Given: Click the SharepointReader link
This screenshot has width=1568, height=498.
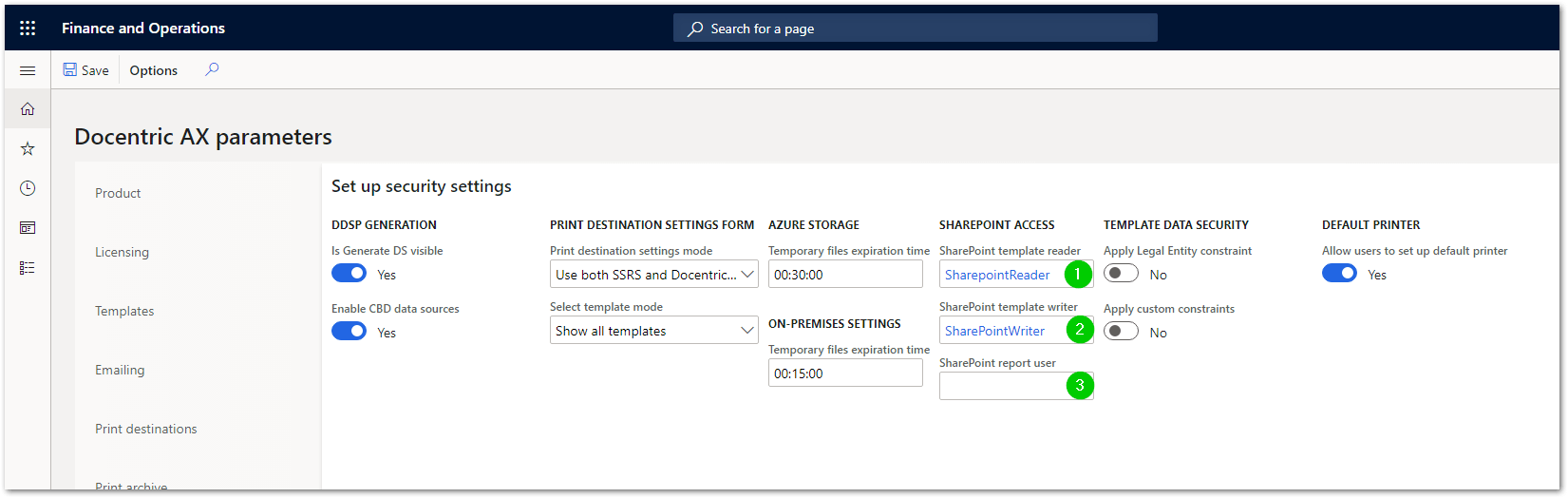Looking at the screenshot, I should coord(997,275).
